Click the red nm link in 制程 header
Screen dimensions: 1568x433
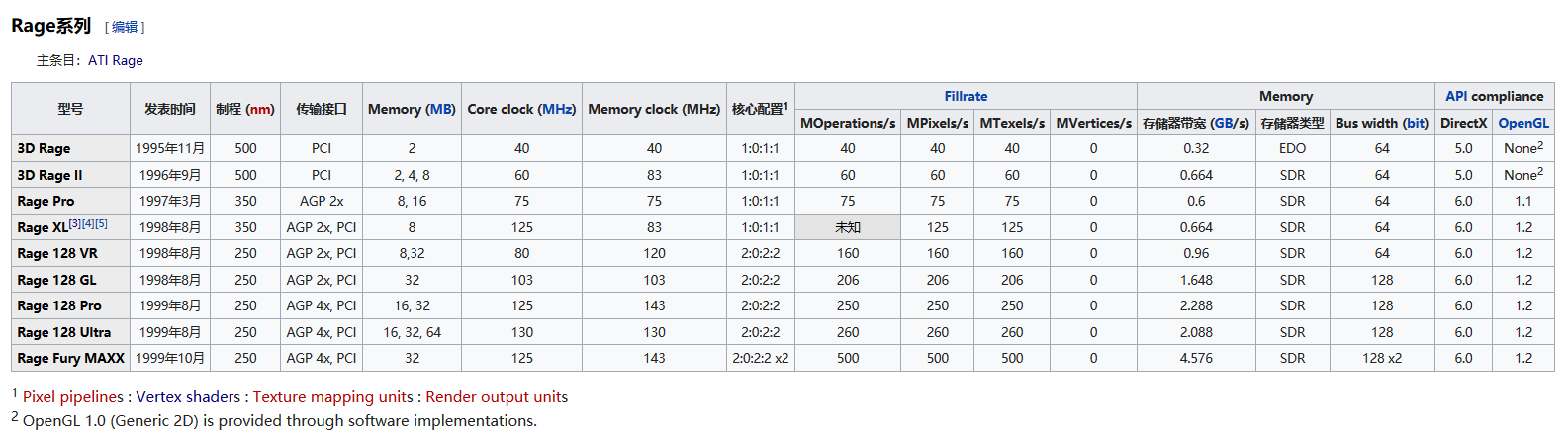point(261,109)
